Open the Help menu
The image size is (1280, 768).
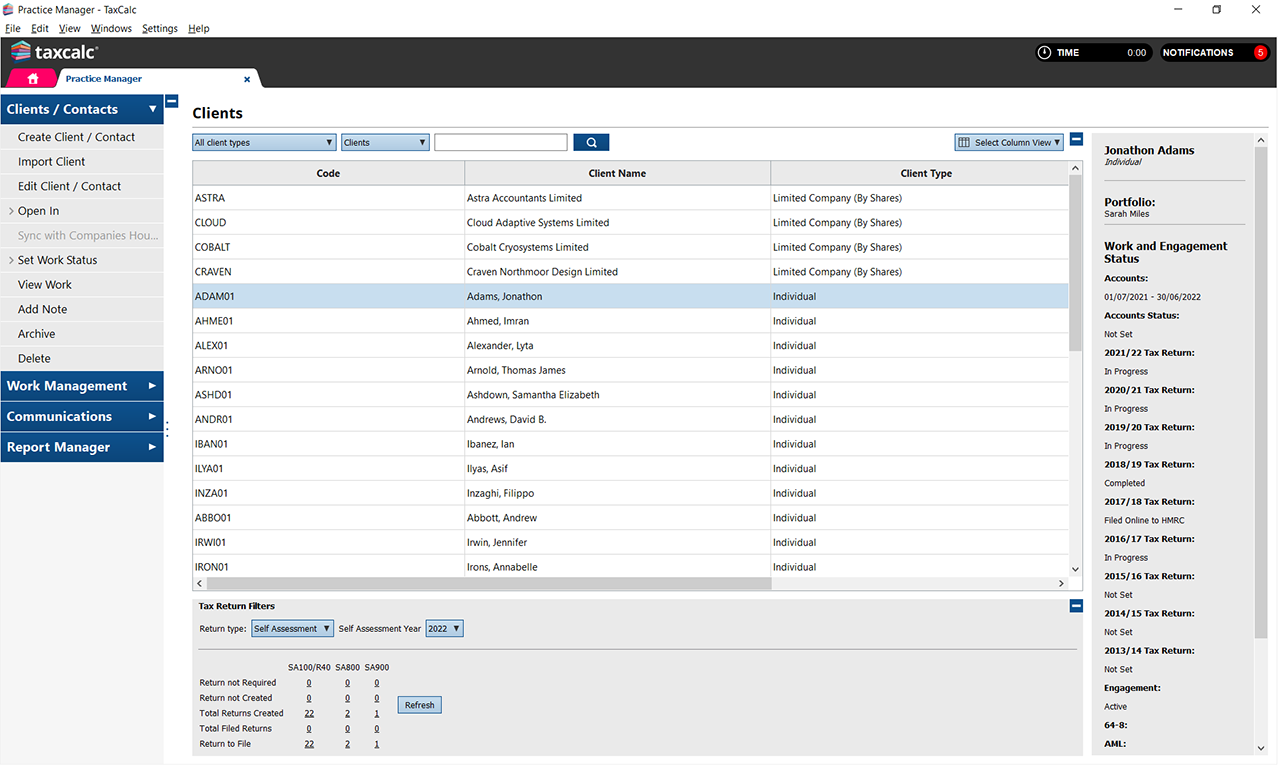pos(199,28)
